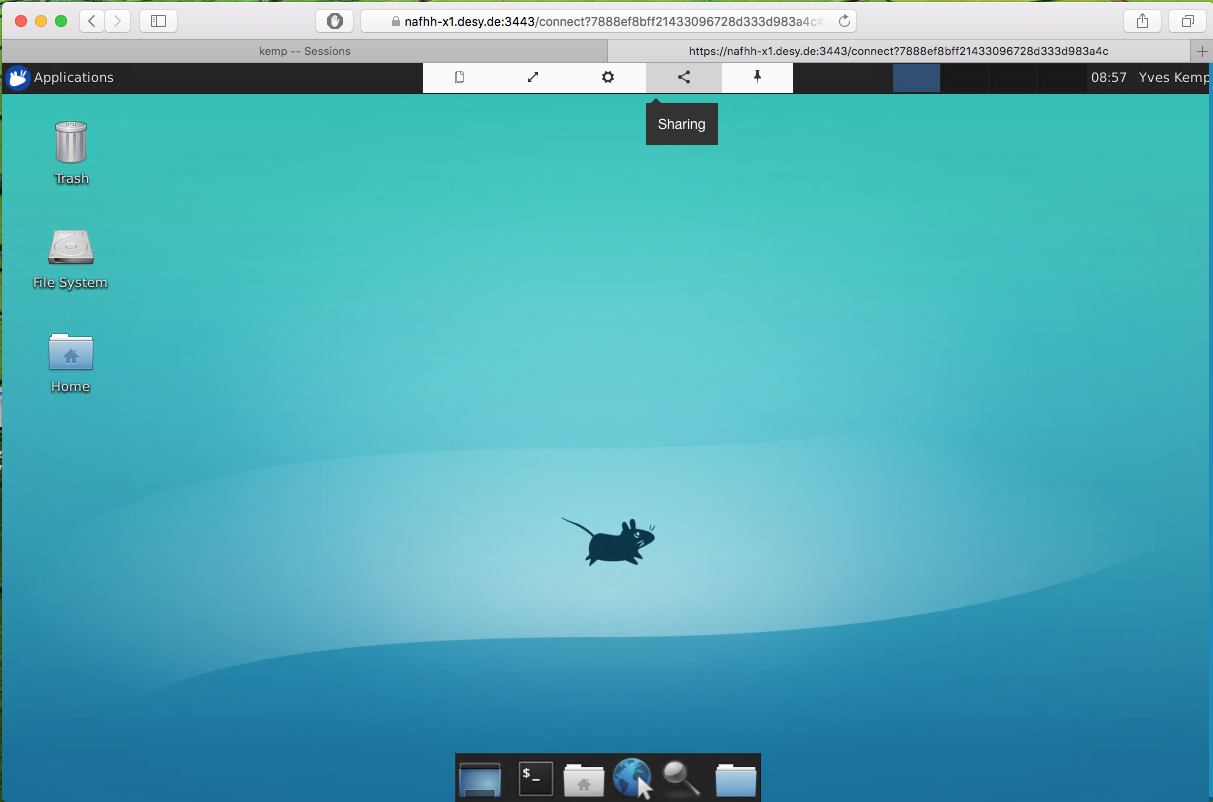Click the pin icon in the session toolbar

[x=757, y=78]
